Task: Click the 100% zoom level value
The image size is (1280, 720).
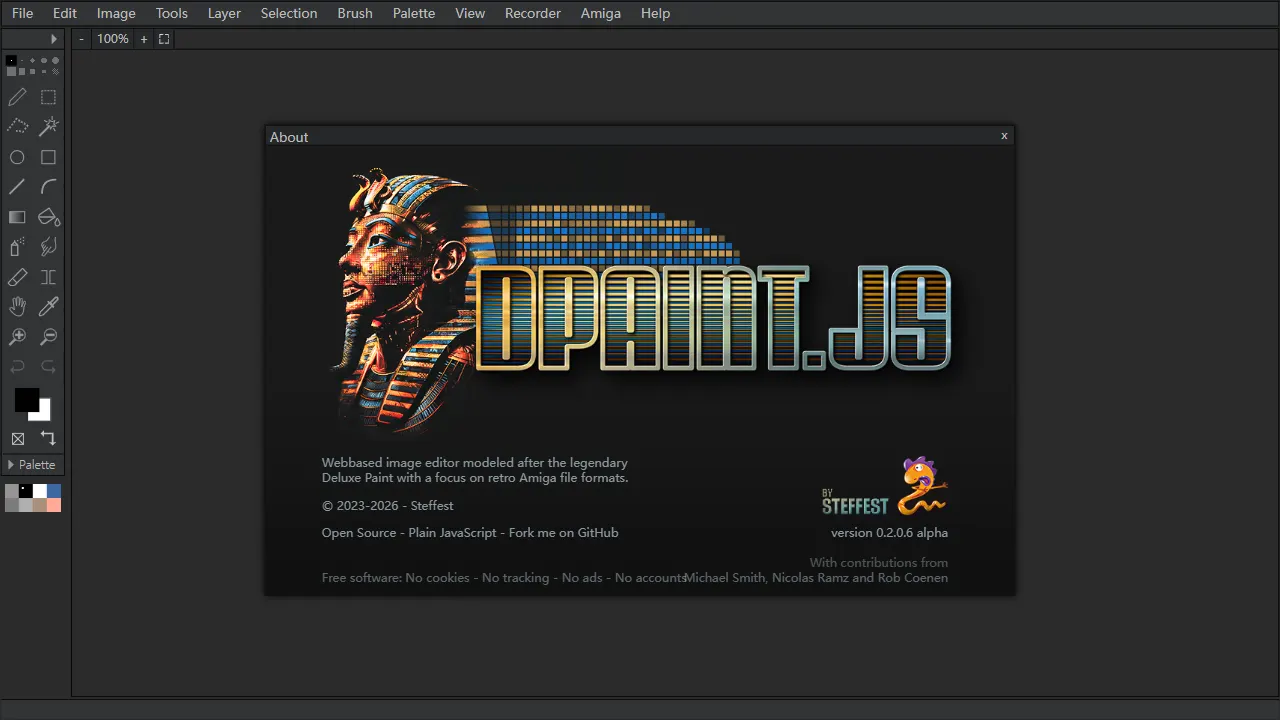Action: click(x=113, y=39)
